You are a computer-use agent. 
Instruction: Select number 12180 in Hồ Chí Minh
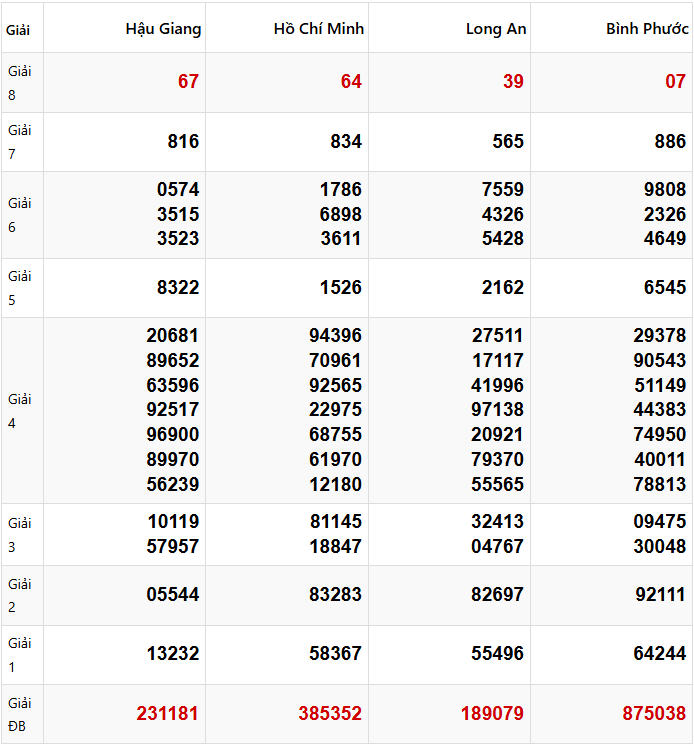point(335,484)
